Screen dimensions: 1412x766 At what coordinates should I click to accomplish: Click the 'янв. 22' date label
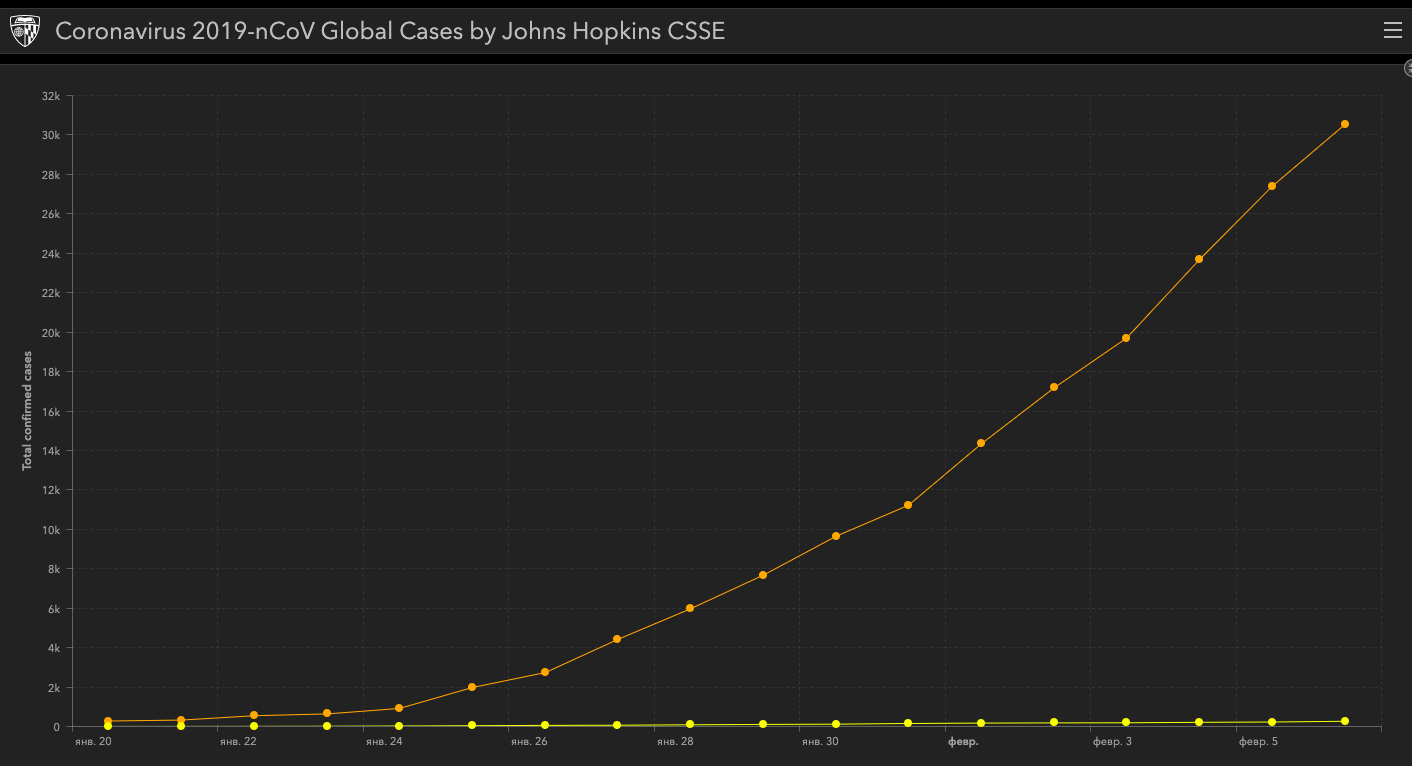click(238, 742)
